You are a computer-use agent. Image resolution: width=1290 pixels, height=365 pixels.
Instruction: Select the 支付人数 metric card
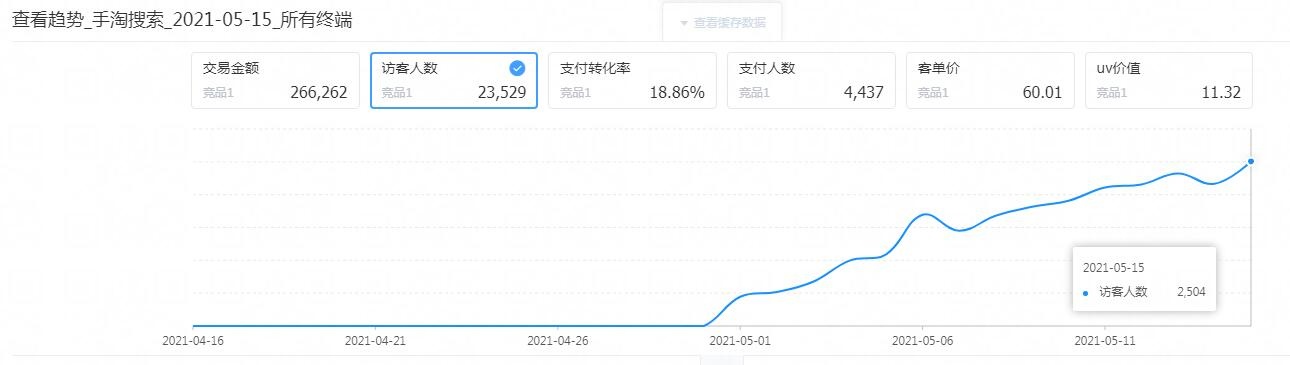click(811, 80)
